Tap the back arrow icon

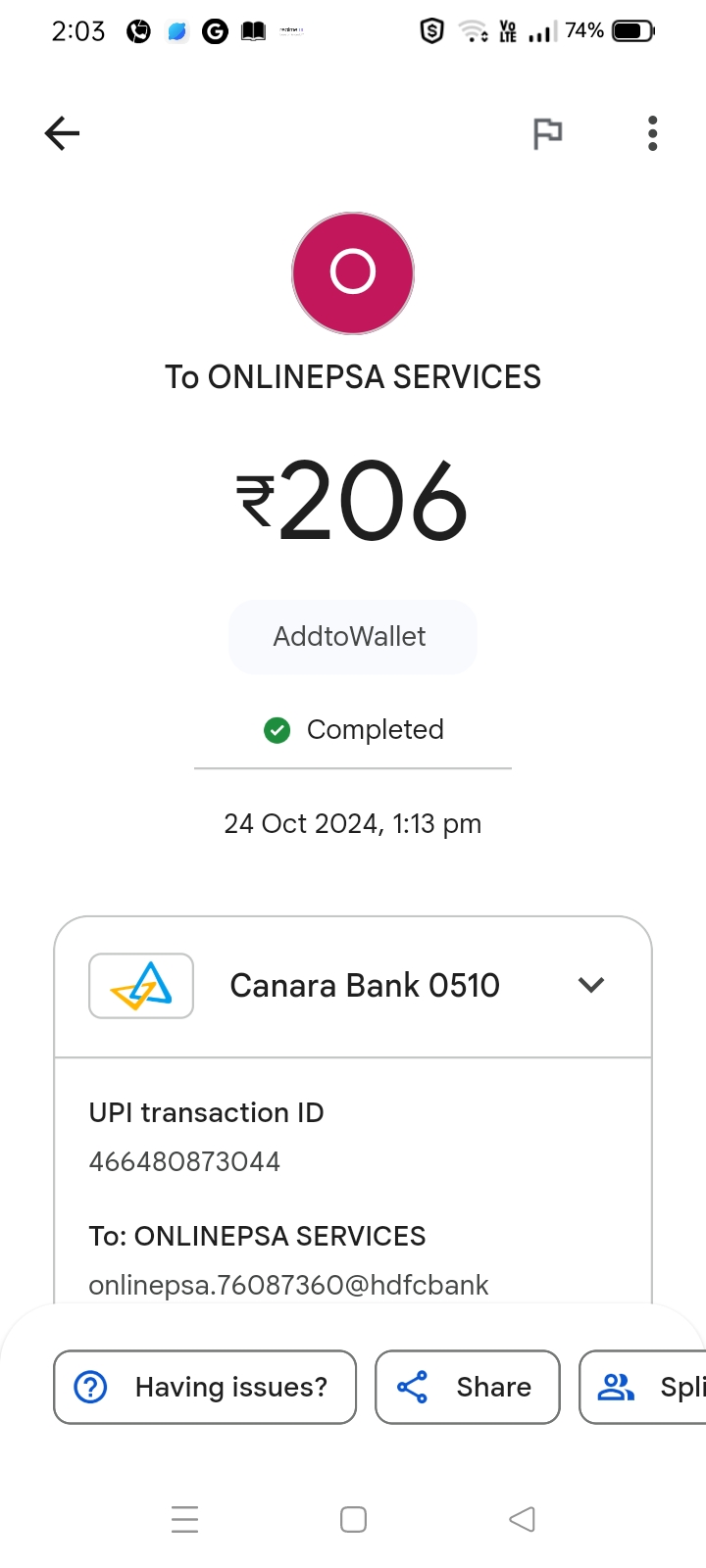coord(62,133)
